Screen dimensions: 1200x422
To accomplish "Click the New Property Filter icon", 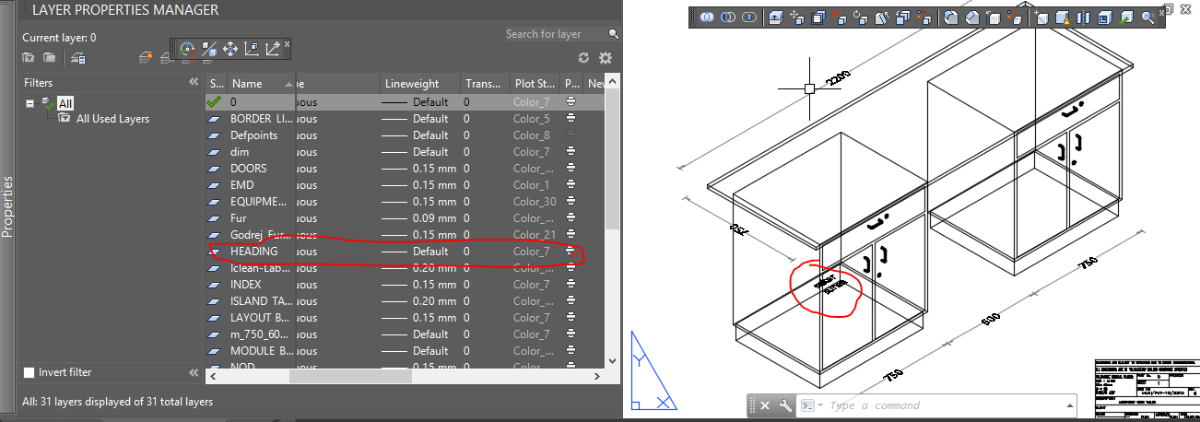I will pyautogui.click(x=28, y=58).
